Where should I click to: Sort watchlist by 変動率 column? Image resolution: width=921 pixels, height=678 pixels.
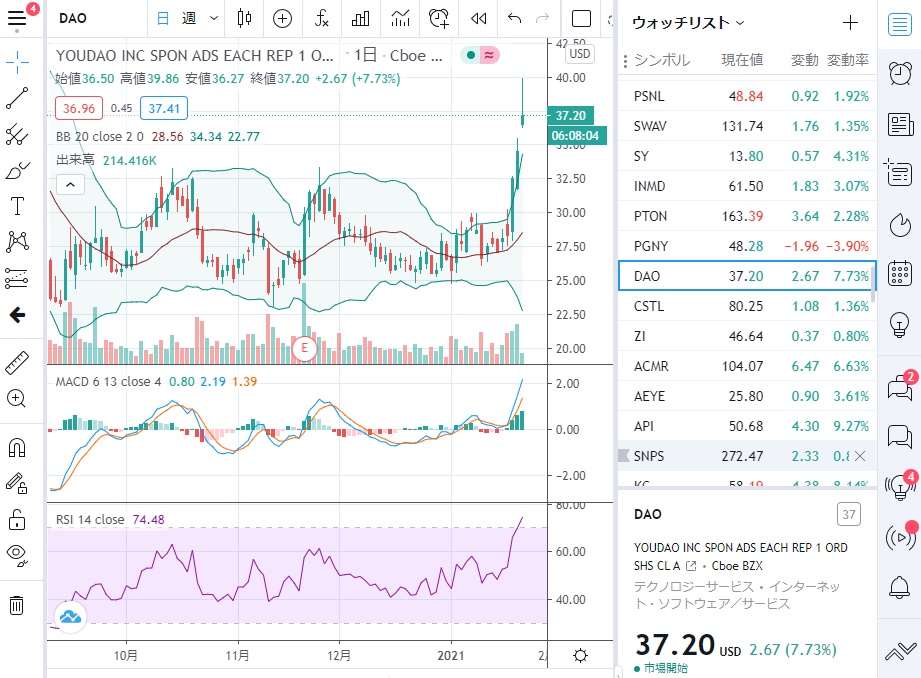coord(848,60)
